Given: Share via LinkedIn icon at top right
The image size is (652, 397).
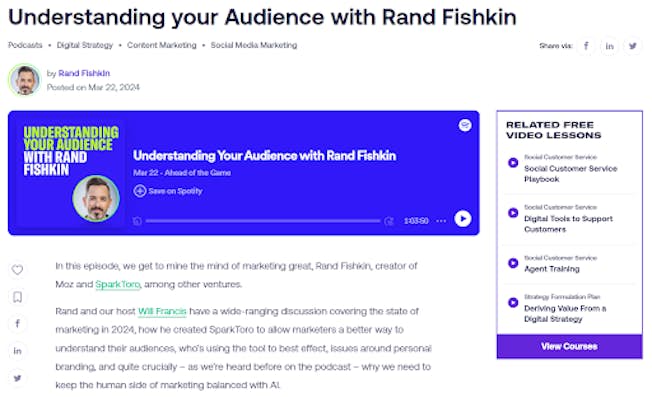Looking at the screenshot, I should point(609,46).
